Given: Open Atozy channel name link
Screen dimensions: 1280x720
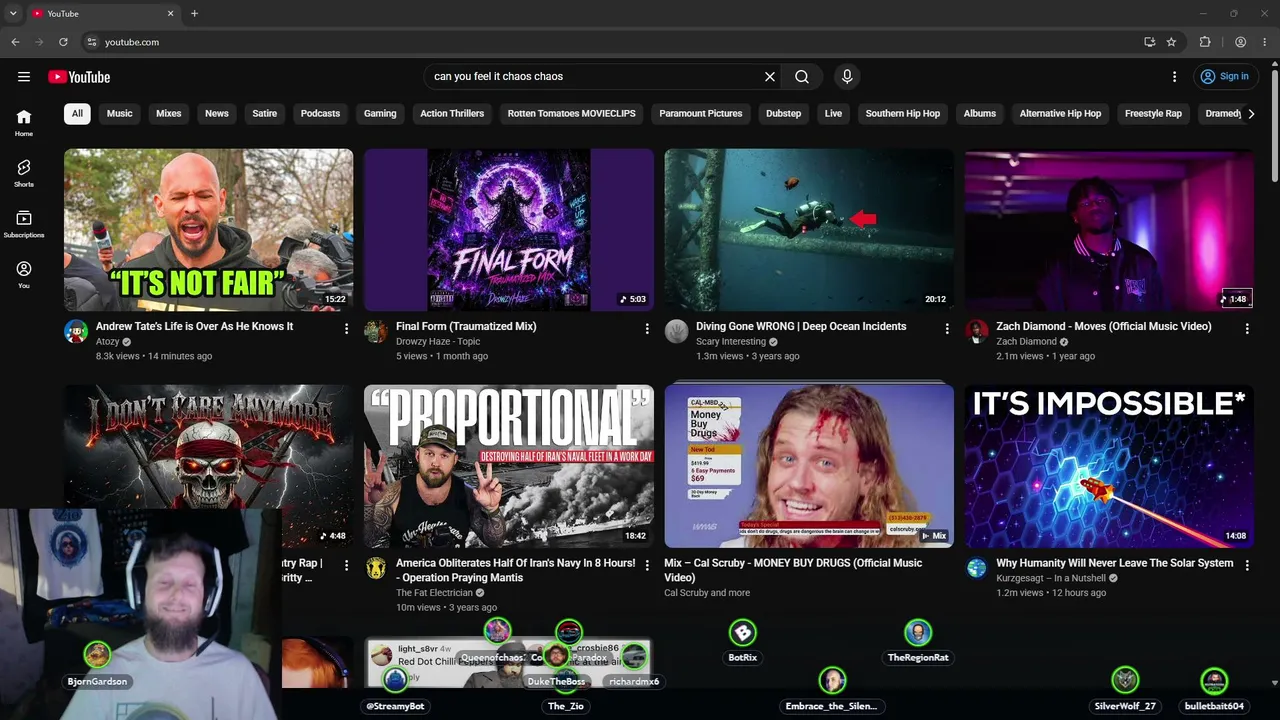Looking at the screenshot, I should pyautogui.click(x=107, y=342).
